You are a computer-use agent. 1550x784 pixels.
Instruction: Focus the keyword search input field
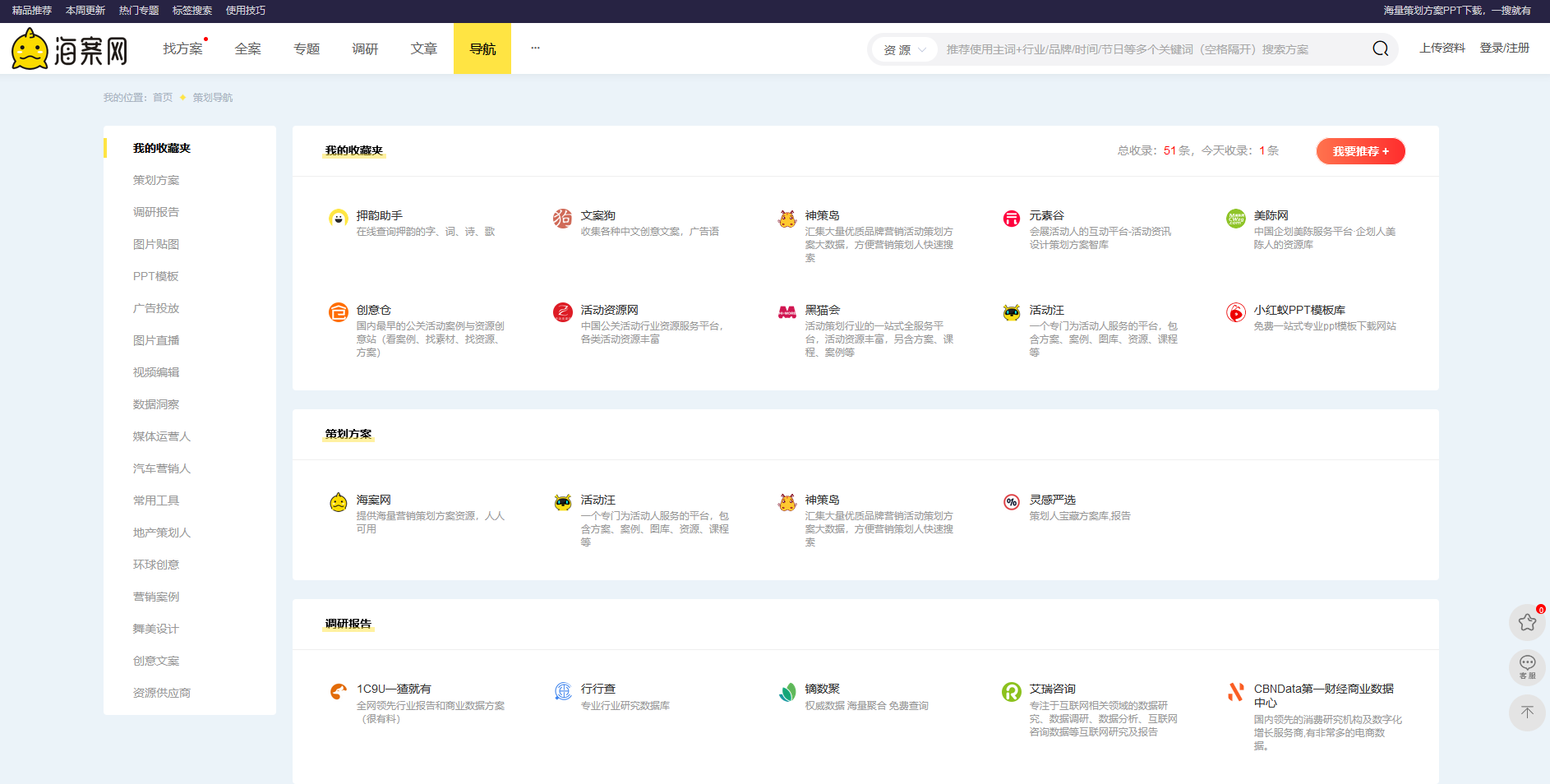(x=1151, y=49)
